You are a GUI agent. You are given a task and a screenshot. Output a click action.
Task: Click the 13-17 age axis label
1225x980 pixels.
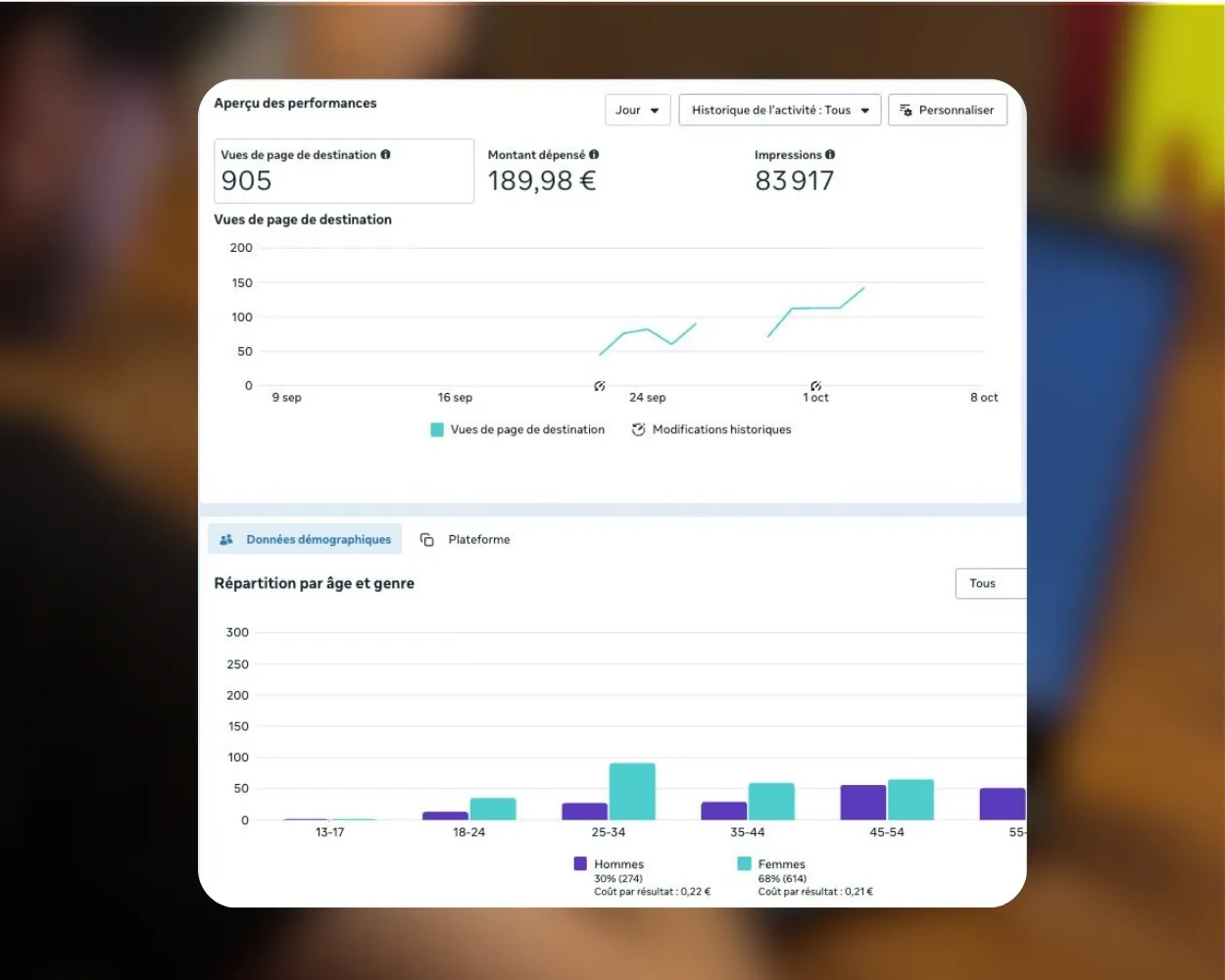[329, 832]
